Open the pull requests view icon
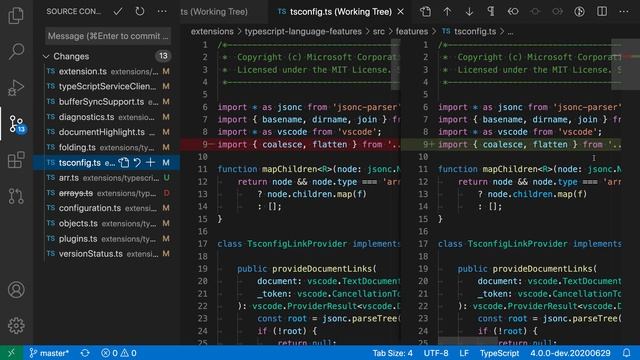The height and width of the screenshot is (360, 640). pyautogui.click(x=16, y=196)
